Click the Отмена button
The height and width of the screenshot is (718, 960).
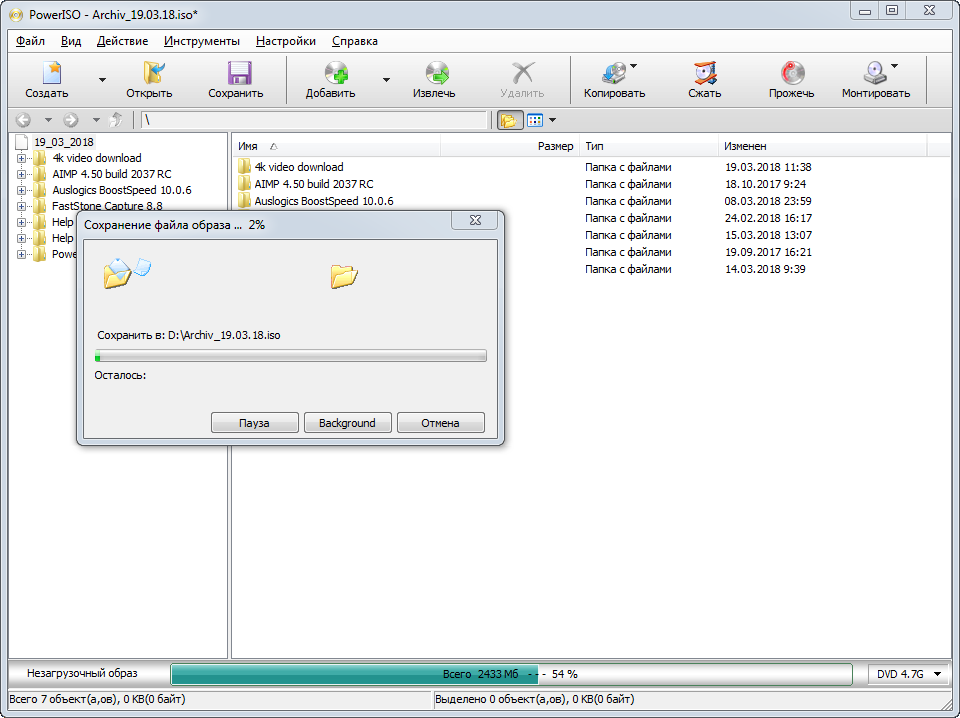point(441,422)
